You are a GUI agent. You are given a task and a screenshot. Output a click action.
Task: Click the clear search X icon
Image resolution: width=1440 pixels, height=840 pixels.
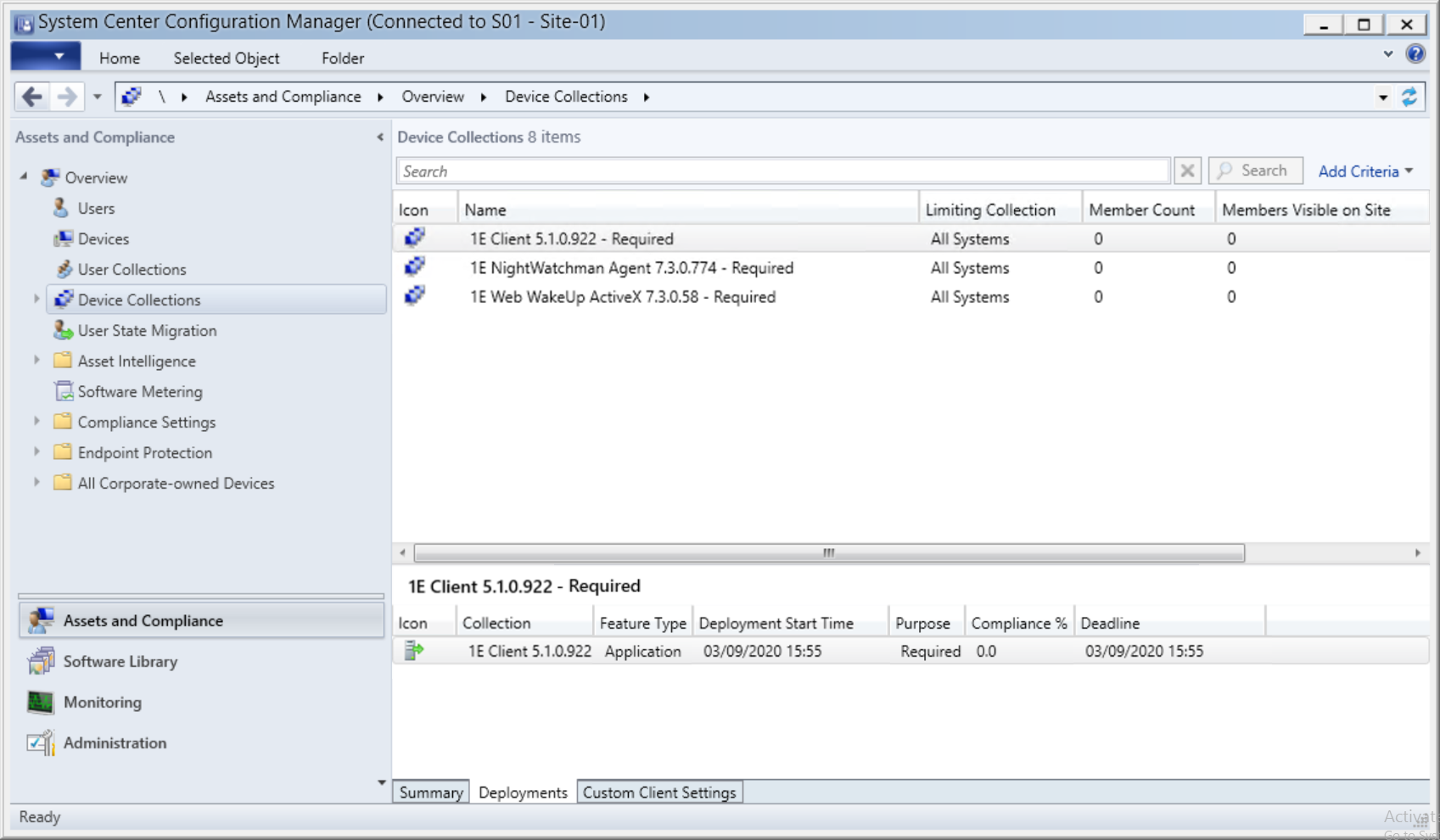[1187, 171]
